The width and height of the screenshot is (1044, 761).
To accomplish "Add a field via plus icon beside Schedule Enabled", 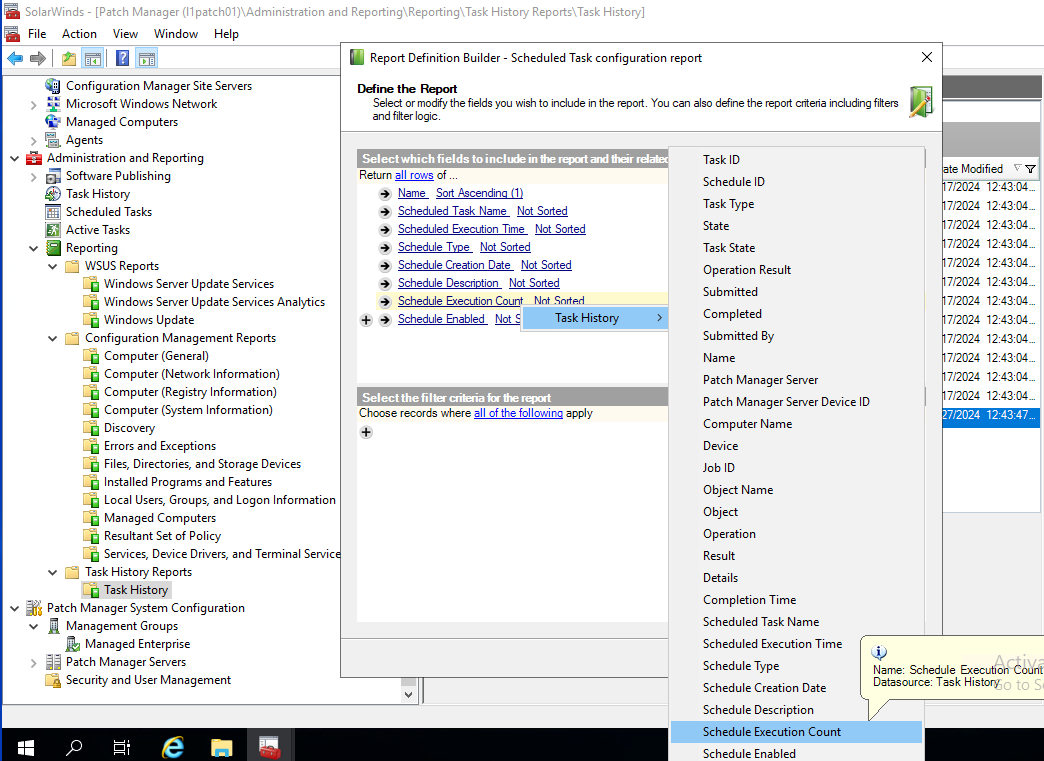I will [x=366, y=320].
